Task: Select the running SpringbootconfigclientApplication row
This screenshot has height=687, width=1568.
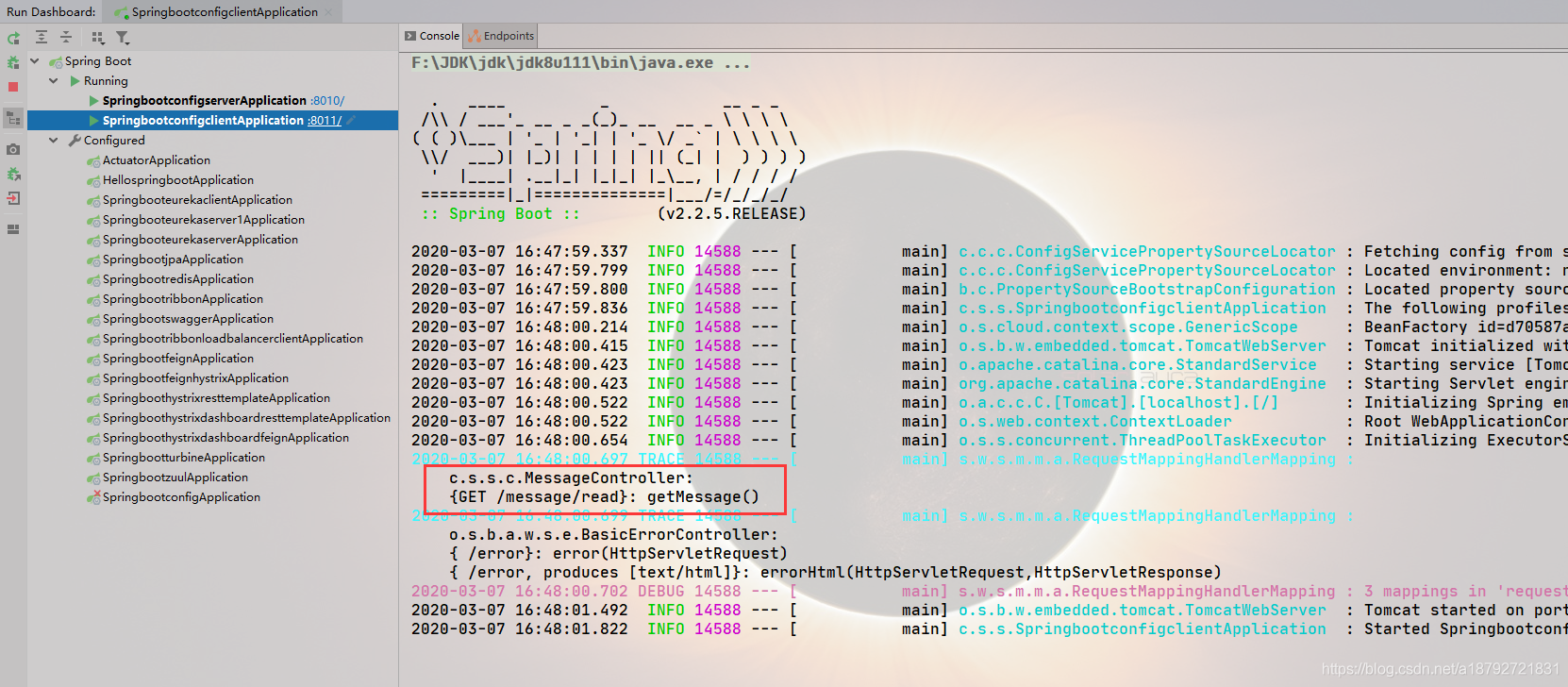Action: coord(212,121)
